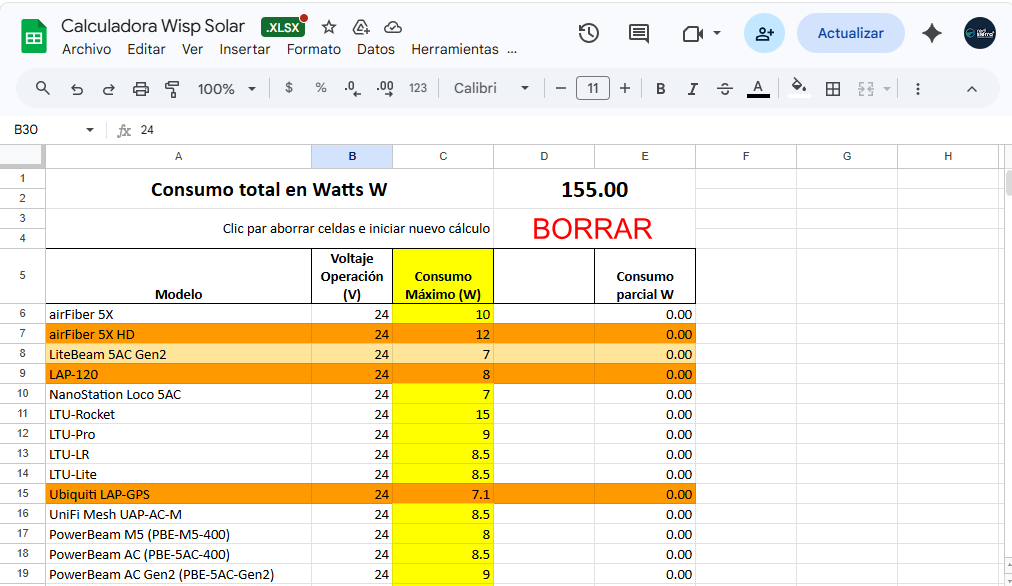The image size is (1012, 586).
Task: Click the search menus magnifier icon
Action: click(x=43, y=88)
